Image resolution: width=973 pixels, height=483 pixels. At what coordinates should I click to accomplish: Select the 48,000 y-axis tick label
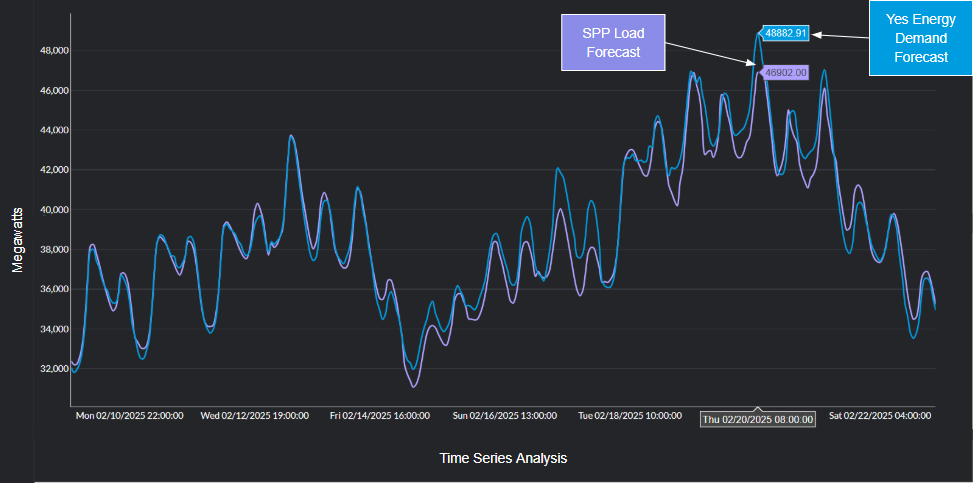coord(53,51)
